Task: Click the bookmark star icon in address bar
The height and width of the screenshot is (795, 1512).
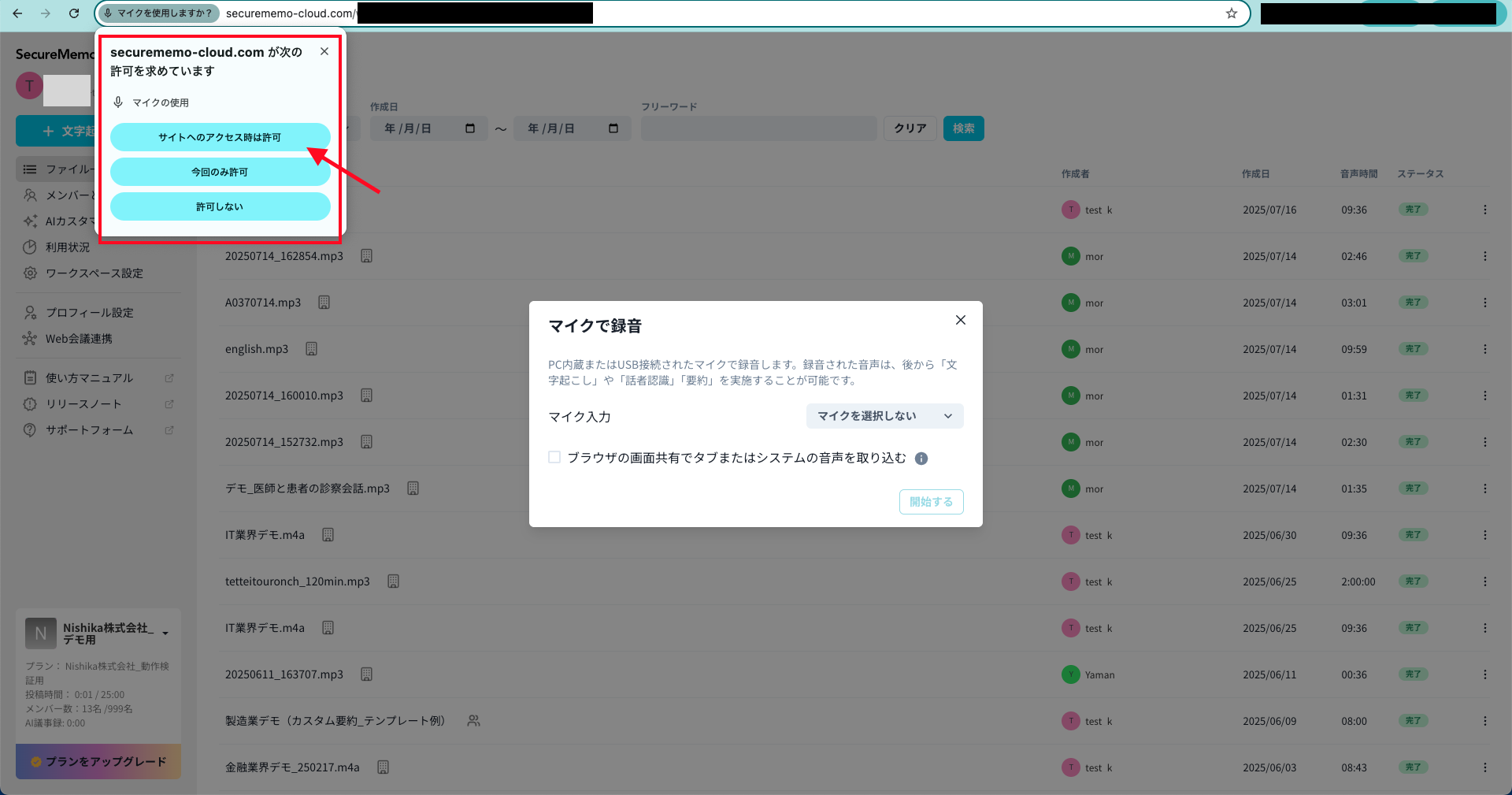Action: coord(1232,13)
